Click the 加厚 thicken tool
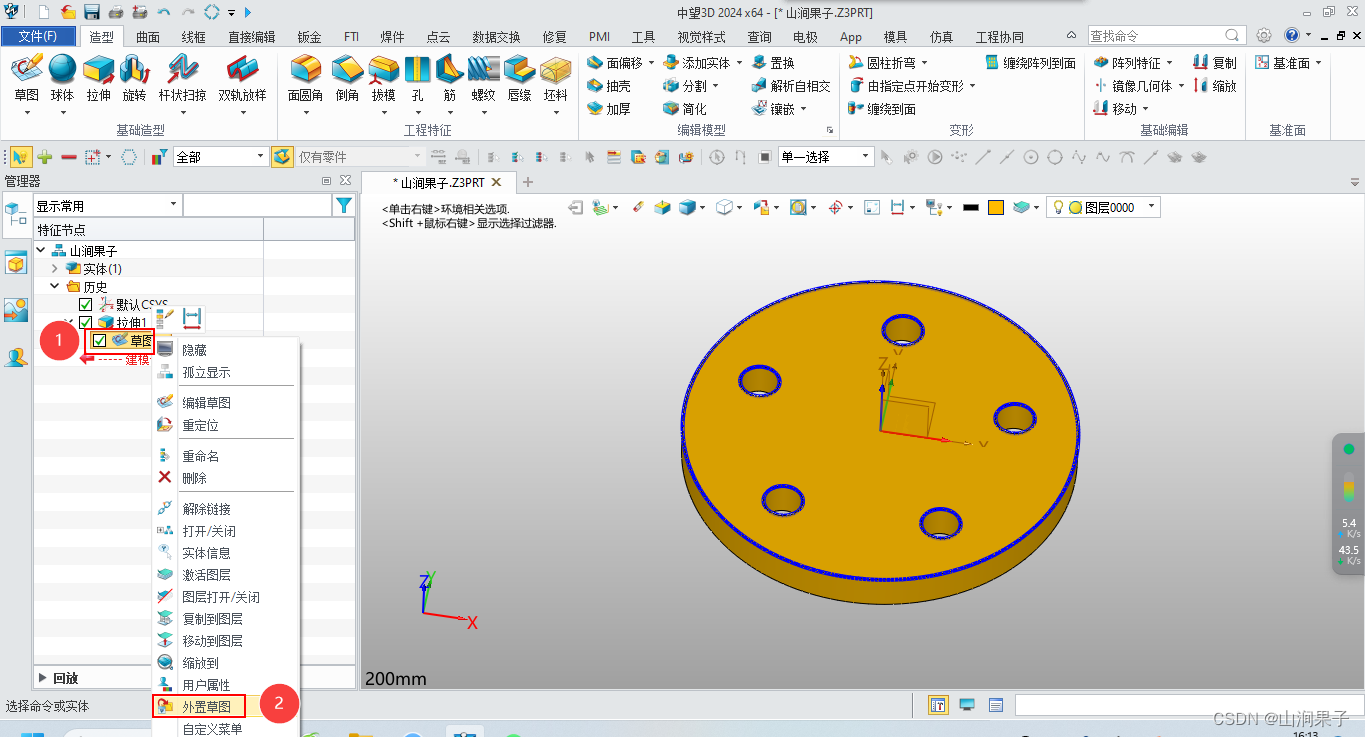The height and width of the screenshot is (737, 1365). coord(609,109)
